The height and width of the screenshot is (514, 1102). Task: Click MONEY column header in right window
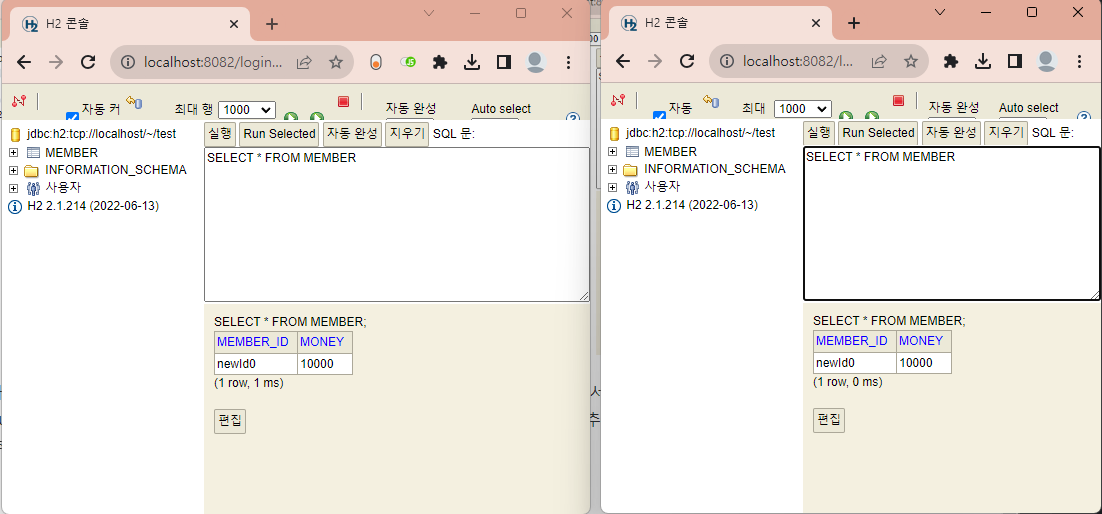(924, 341)
